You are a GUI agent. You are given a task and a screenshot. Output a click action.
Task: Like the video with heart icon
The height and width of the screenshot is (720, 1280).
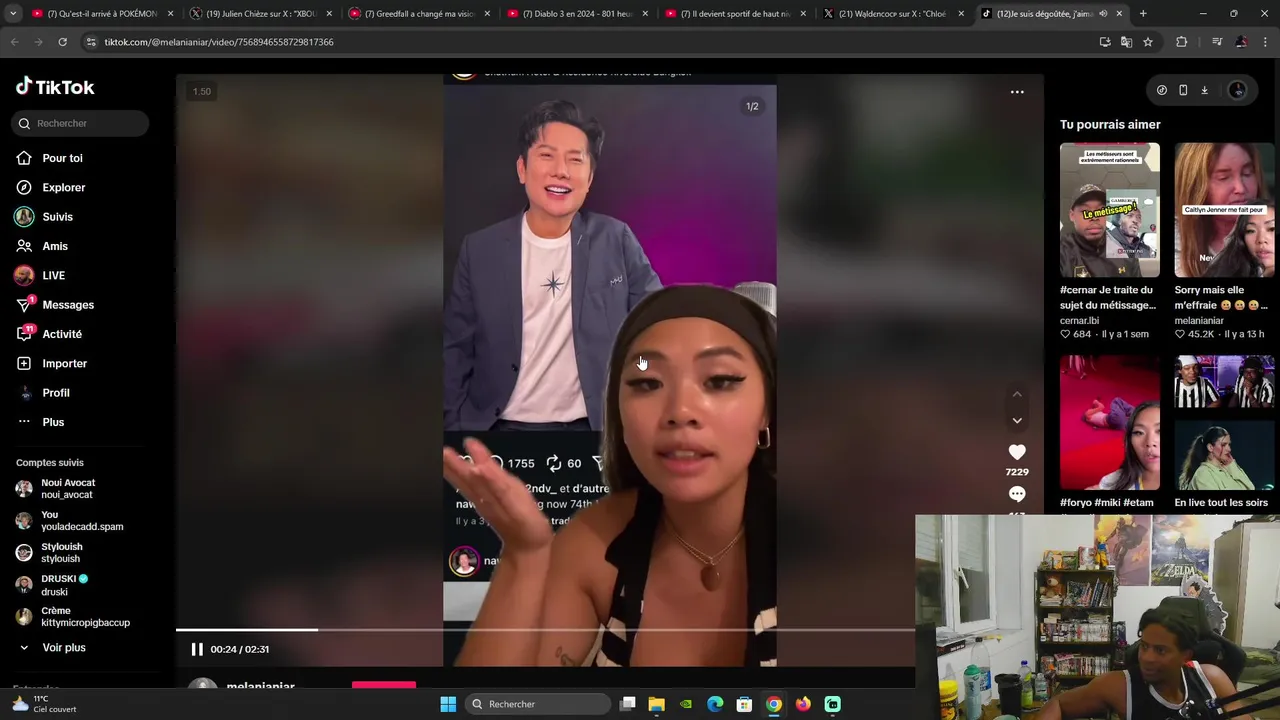point(1017,452)
